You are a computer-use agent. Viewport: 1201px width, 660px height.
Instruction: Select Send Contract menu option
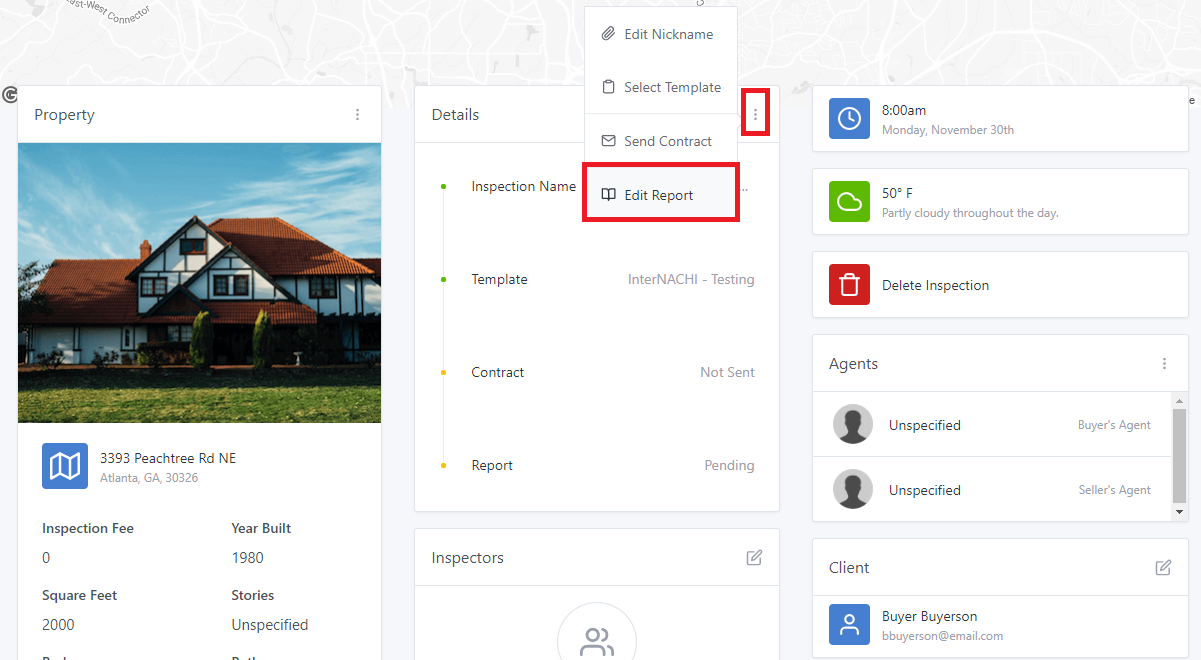tap(667, 141)
